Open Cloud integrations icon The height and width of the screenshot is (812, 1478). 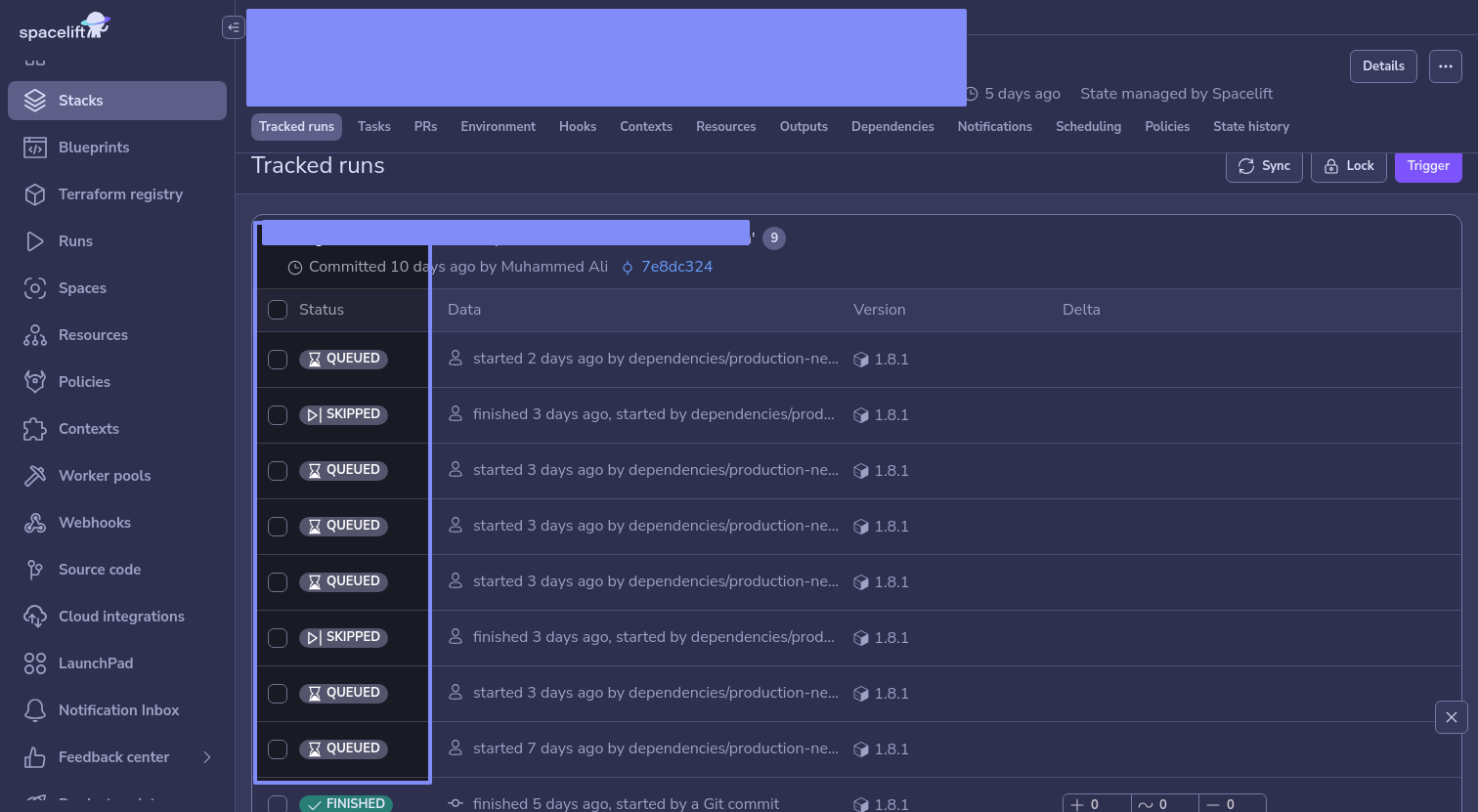point(35,617)
